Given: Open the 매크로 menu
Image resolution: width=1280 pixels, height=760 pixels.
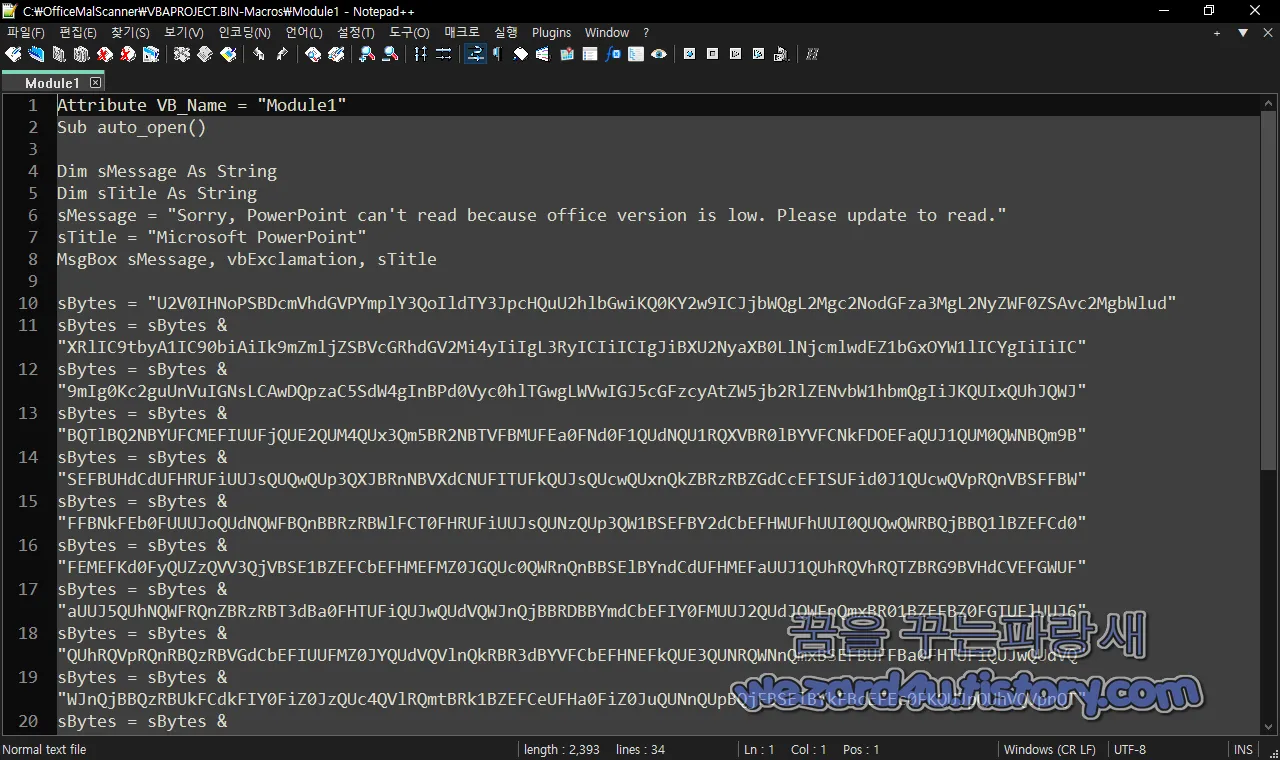Looking at the screenshot, I should tap(462, 33).
